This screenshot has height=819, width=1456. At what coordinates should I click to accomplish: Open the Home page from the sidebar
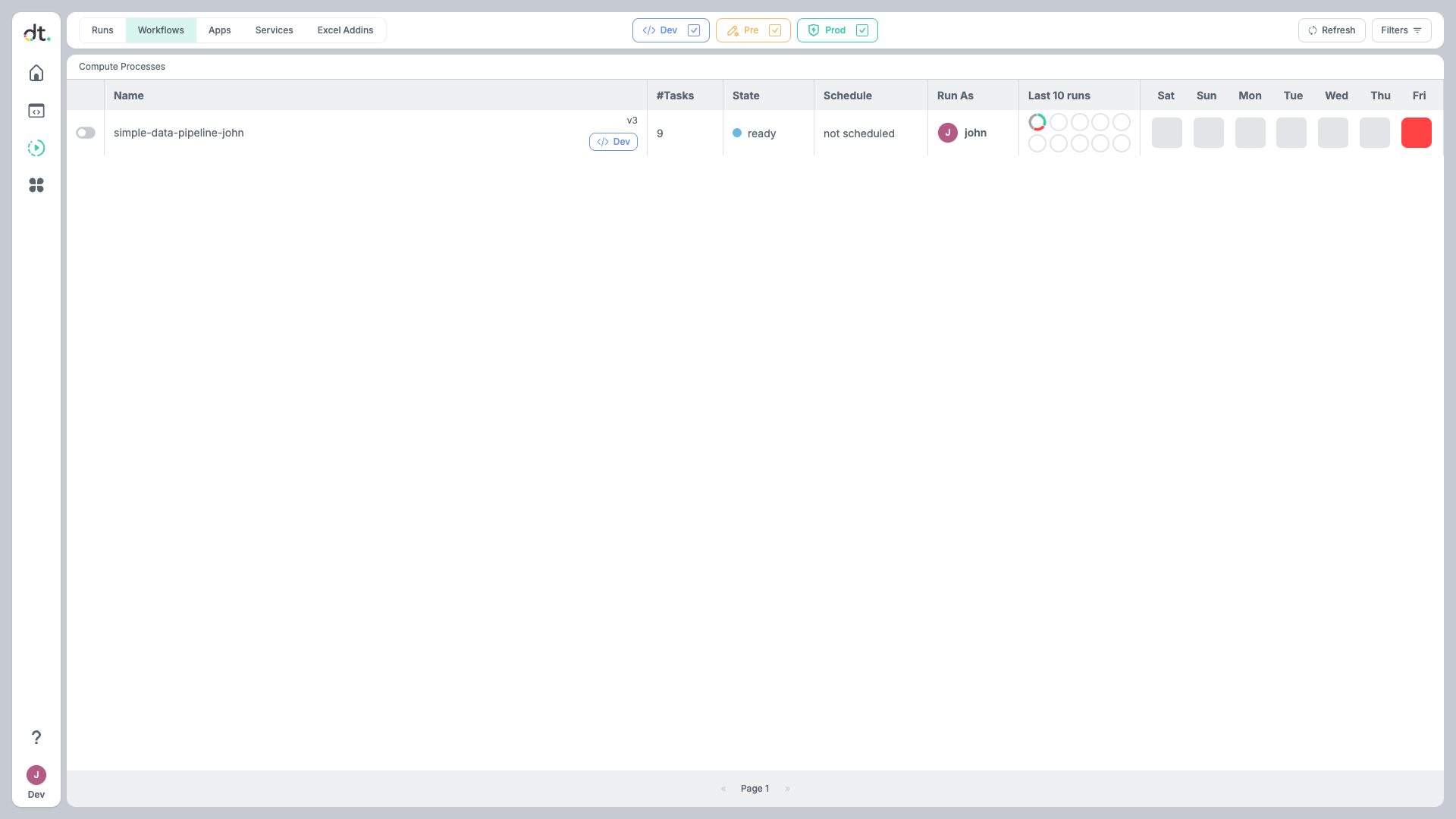tap(36, 73)
